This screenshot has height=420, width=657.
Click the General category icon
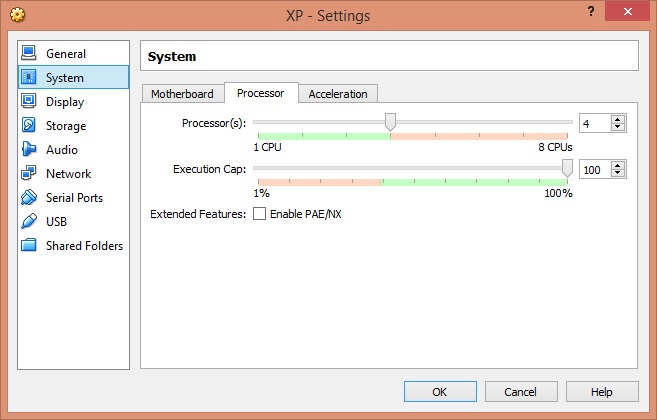pos(28,53)
